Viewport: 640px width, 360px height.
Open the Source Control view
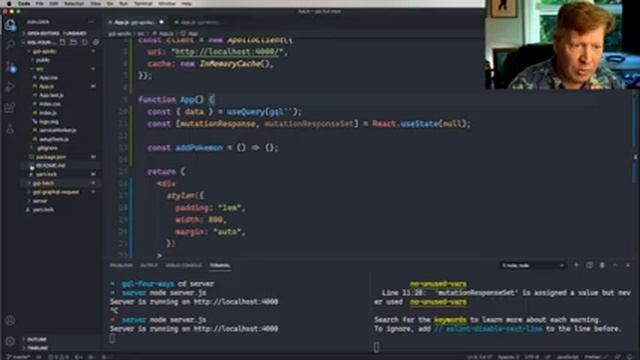tap(10, 67)
